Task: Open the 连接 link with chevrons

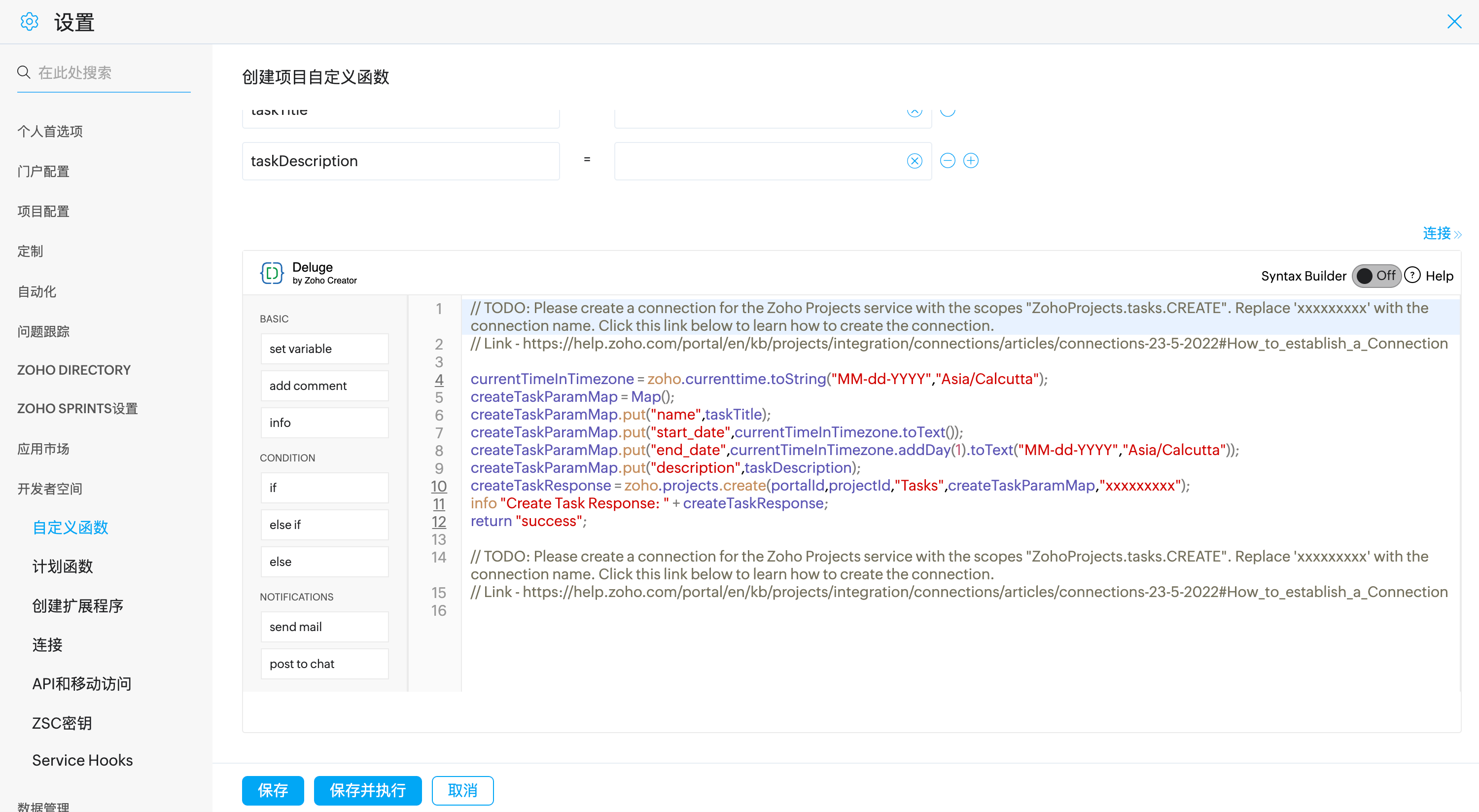Action: (1441, 233)
